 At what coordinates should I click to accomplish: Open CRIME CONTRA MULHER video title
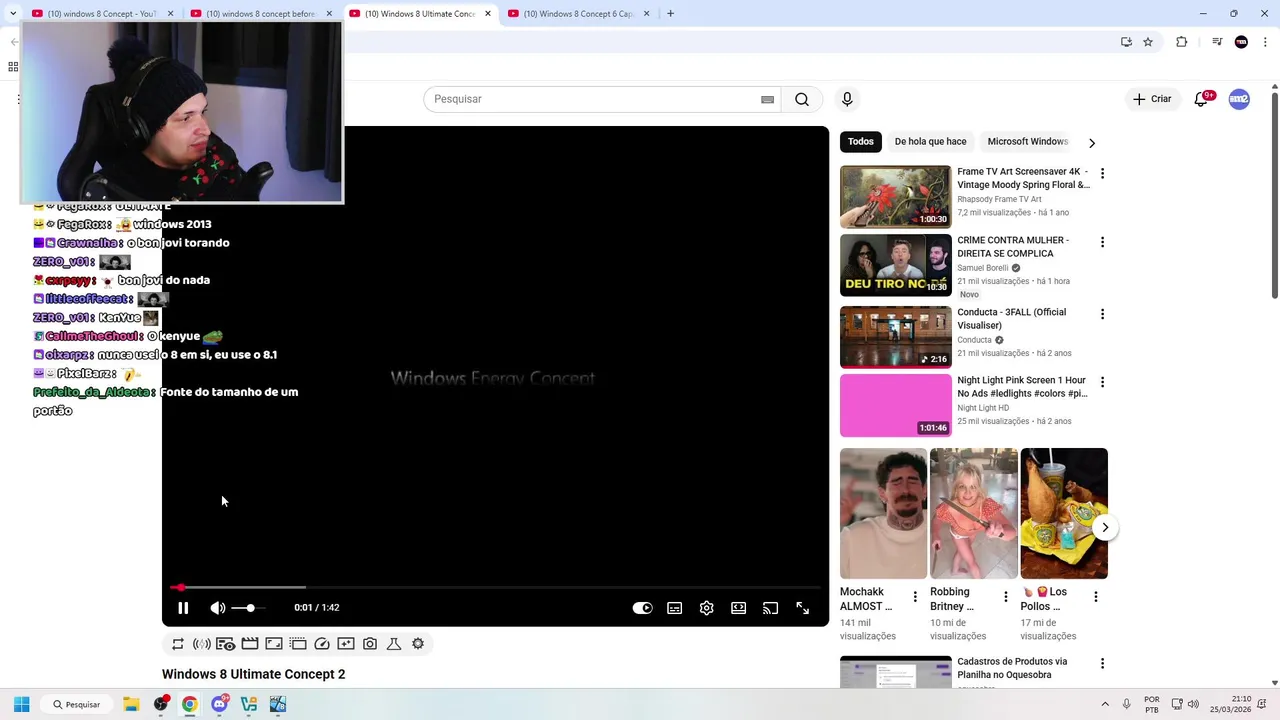coord(1013,247)
